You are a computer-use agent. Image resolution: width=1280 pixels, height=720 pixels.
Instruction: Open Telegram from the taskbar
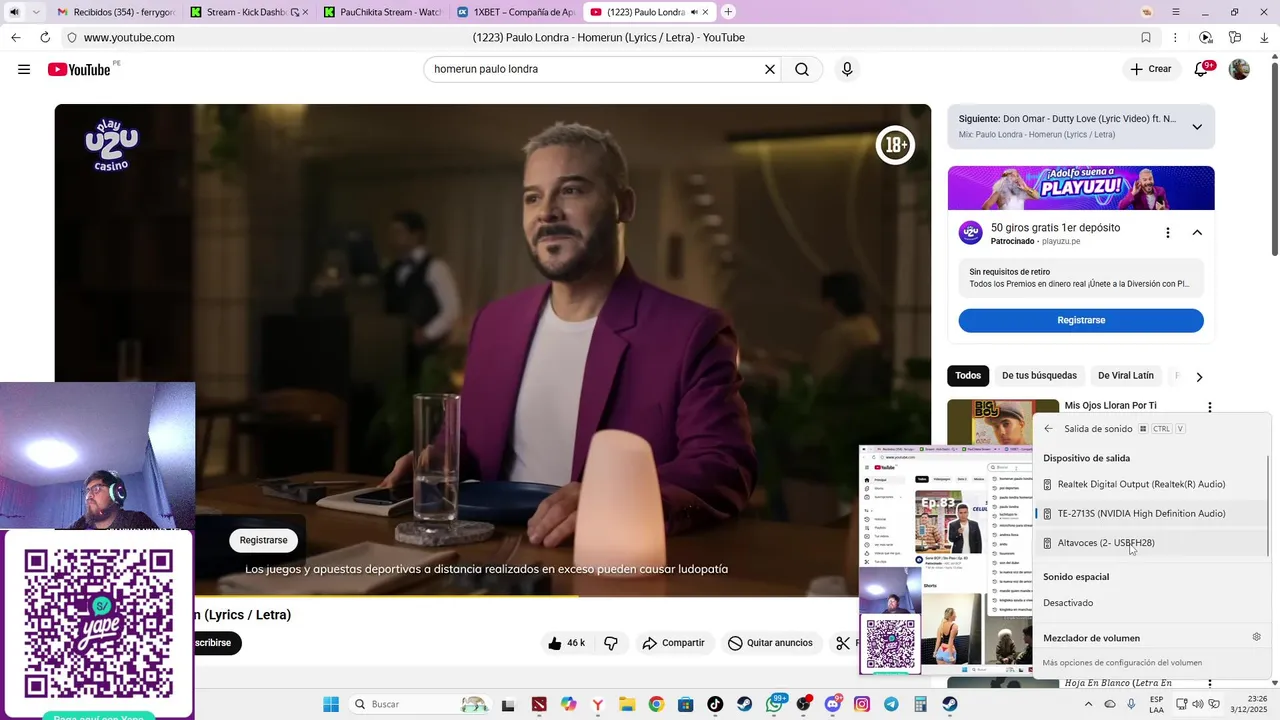(x=891, y=704)
